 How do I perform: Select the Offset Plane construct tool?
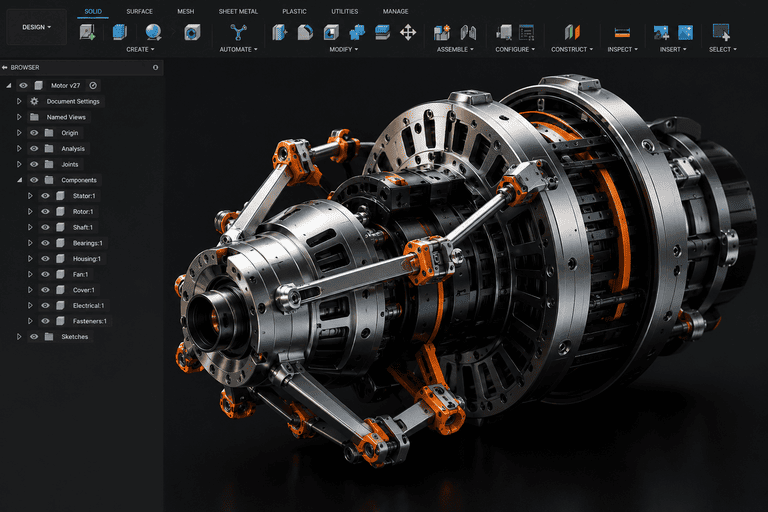572,32
